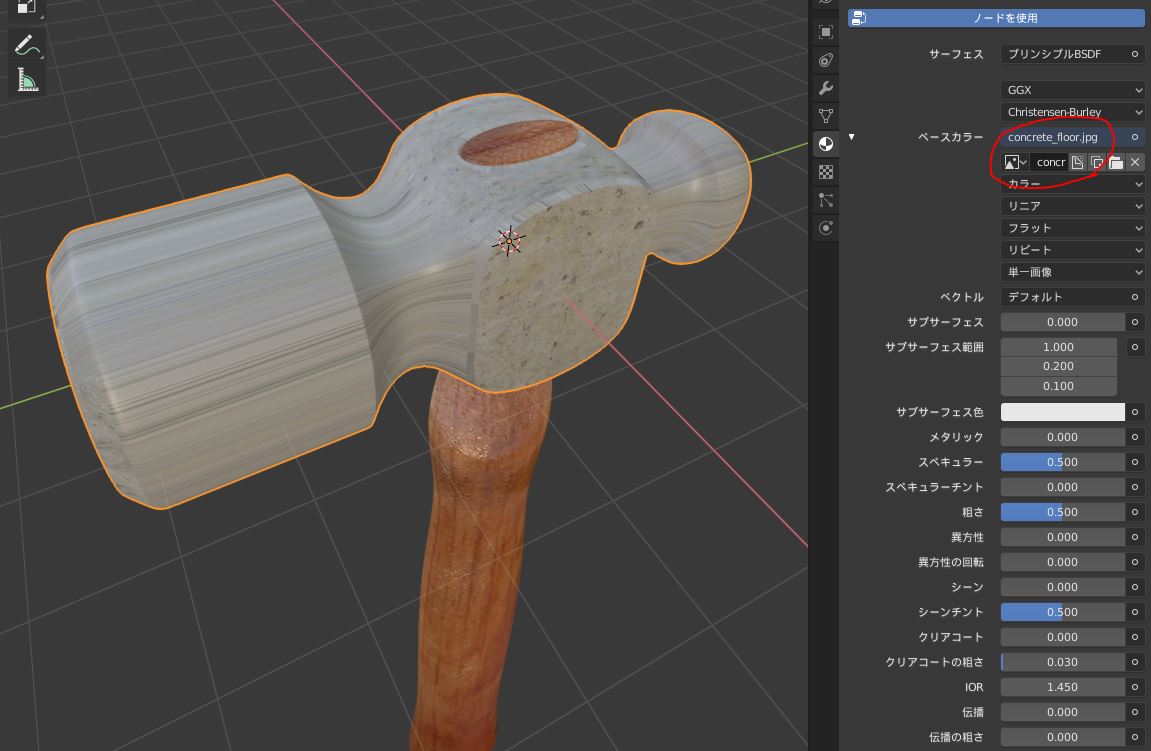Click the シーン 0.000 slider
This screenshot has width=1151, height=751.
pos(1062,587)
